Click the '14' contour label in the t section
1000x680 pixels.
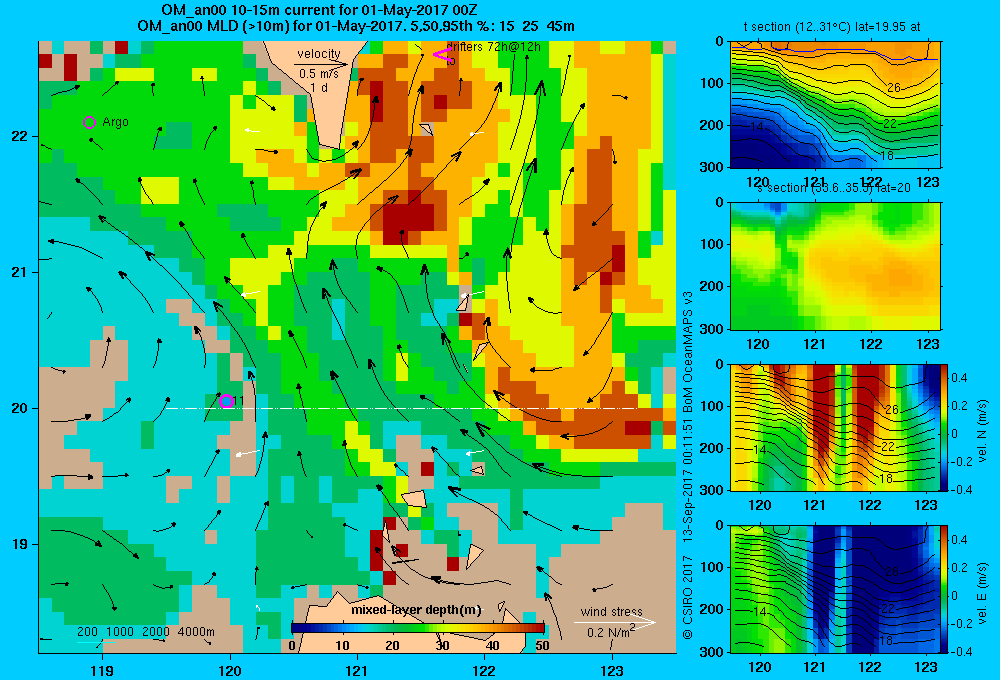click(756, 126)
